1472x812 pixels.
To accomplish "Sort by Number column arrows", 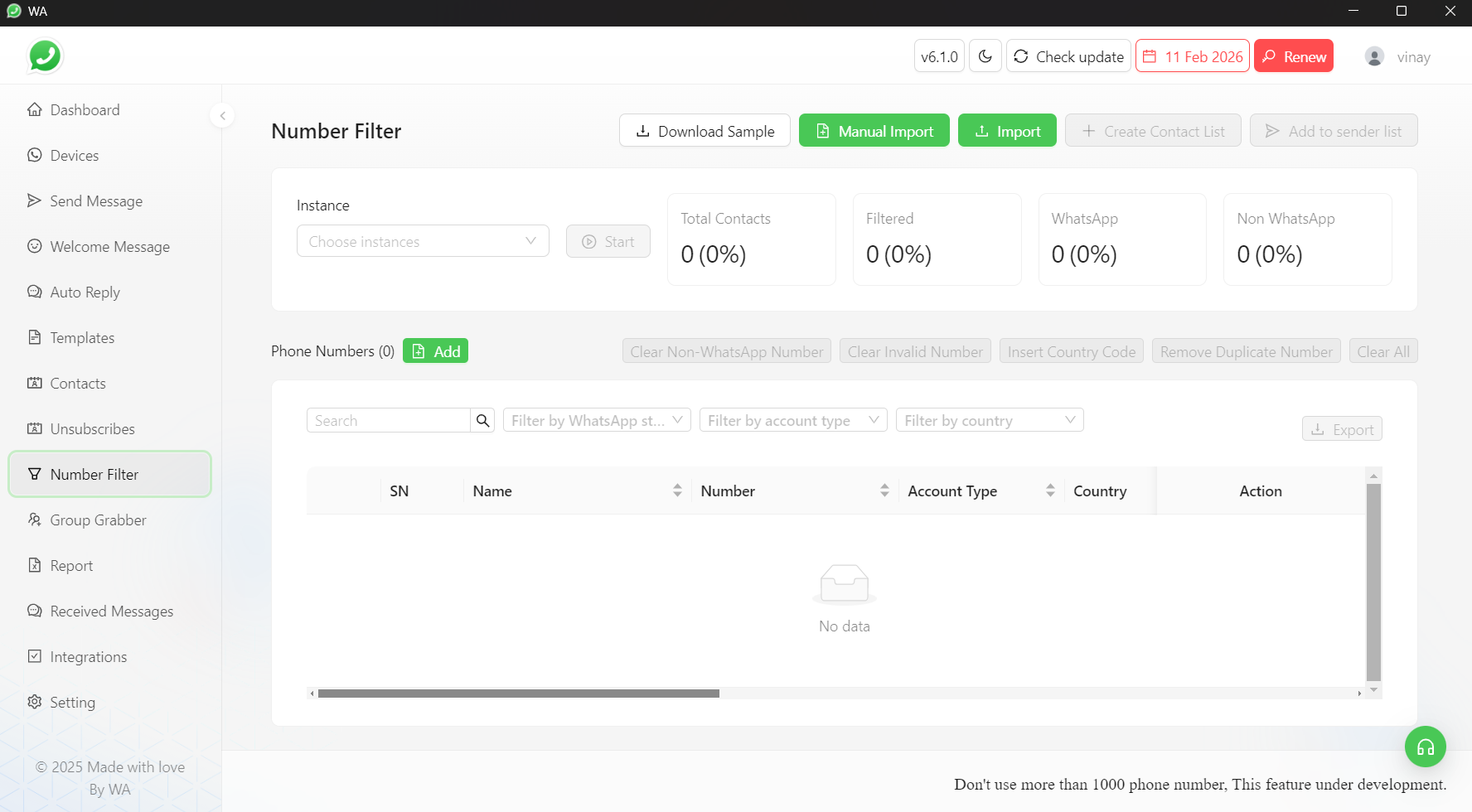I will coord(884,491).
